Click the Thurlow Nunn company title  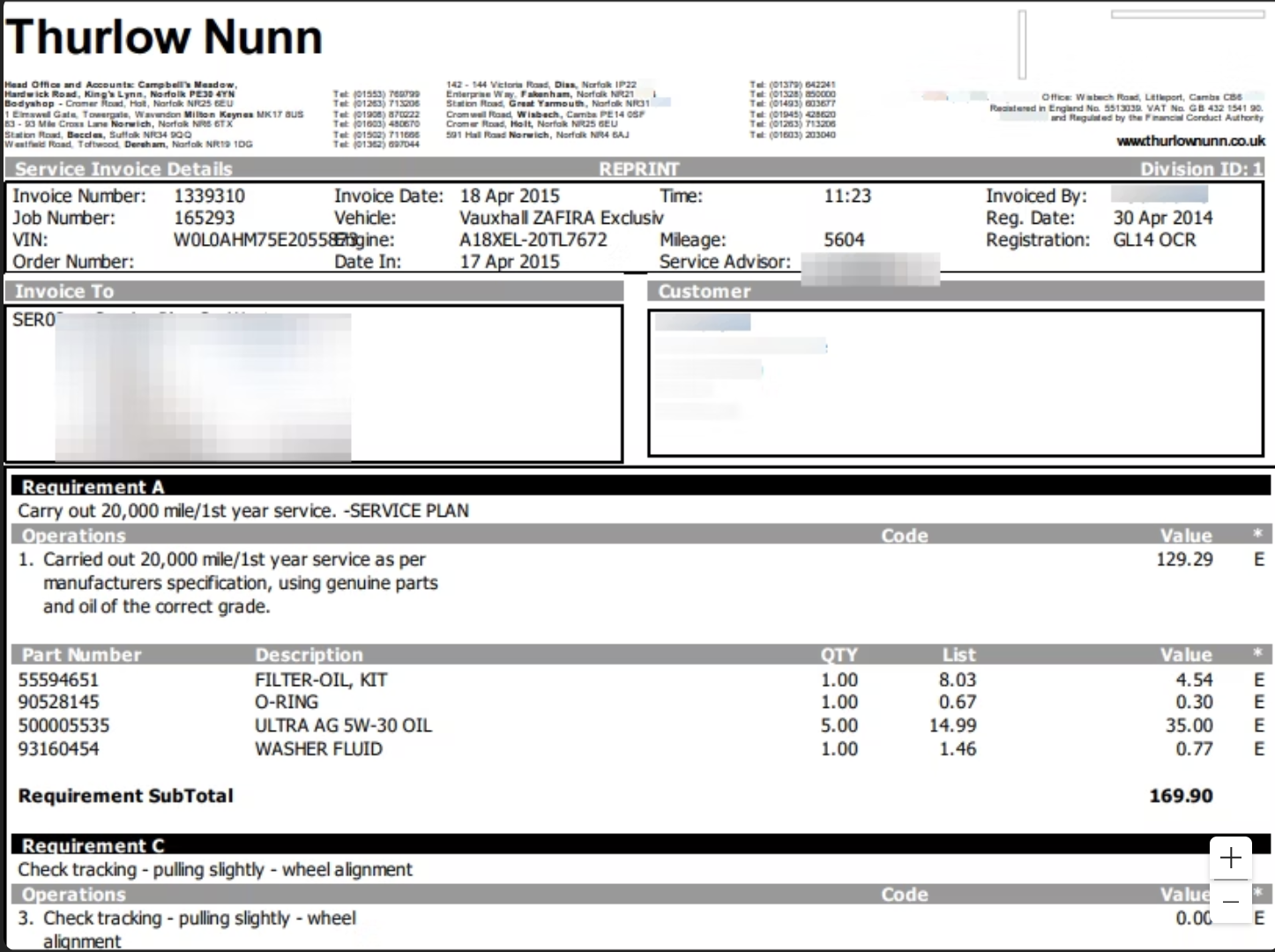pyautogui.click(x=164, y=37)
